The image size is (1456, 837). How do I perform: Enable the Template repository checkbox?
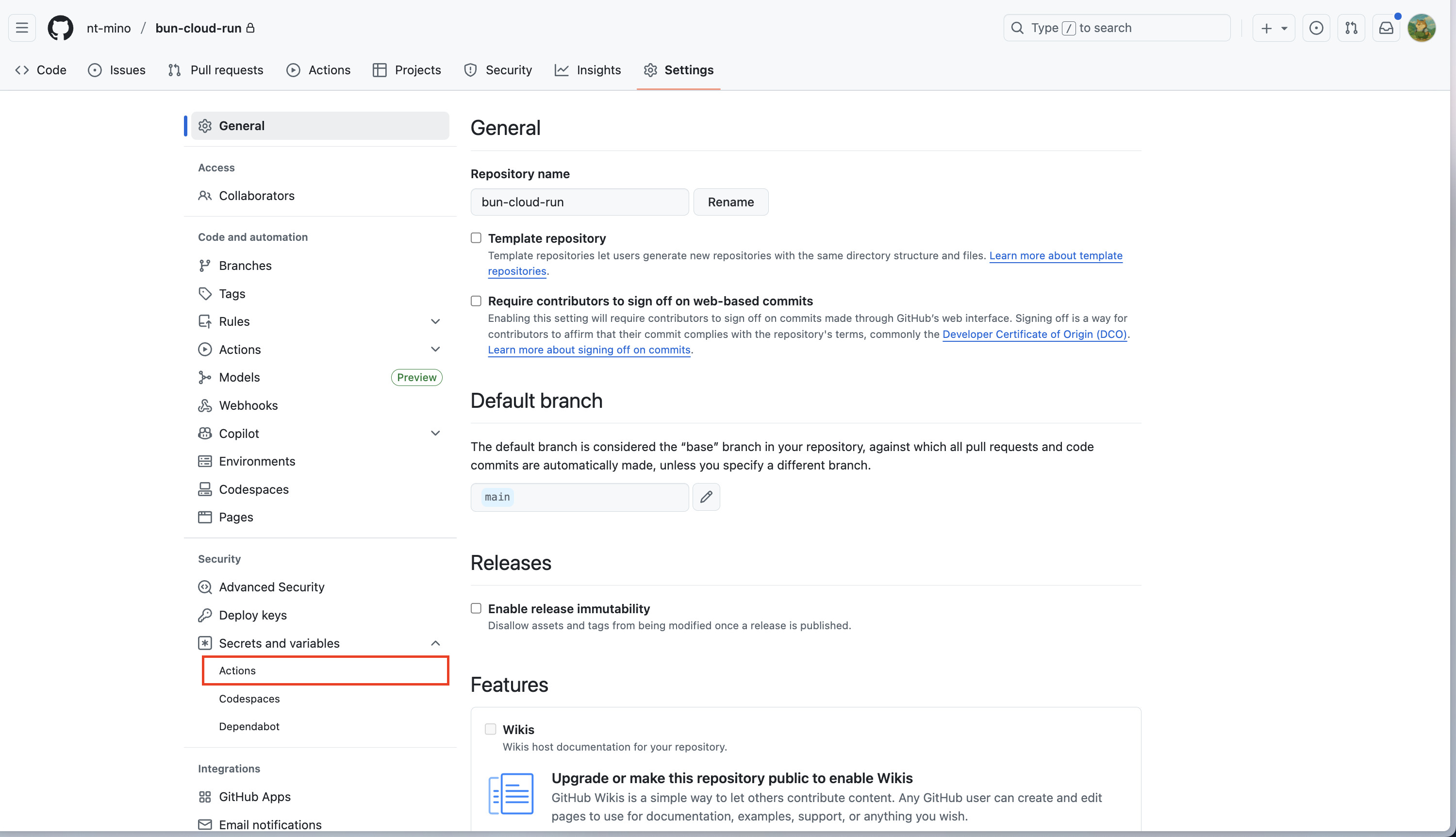476,238
